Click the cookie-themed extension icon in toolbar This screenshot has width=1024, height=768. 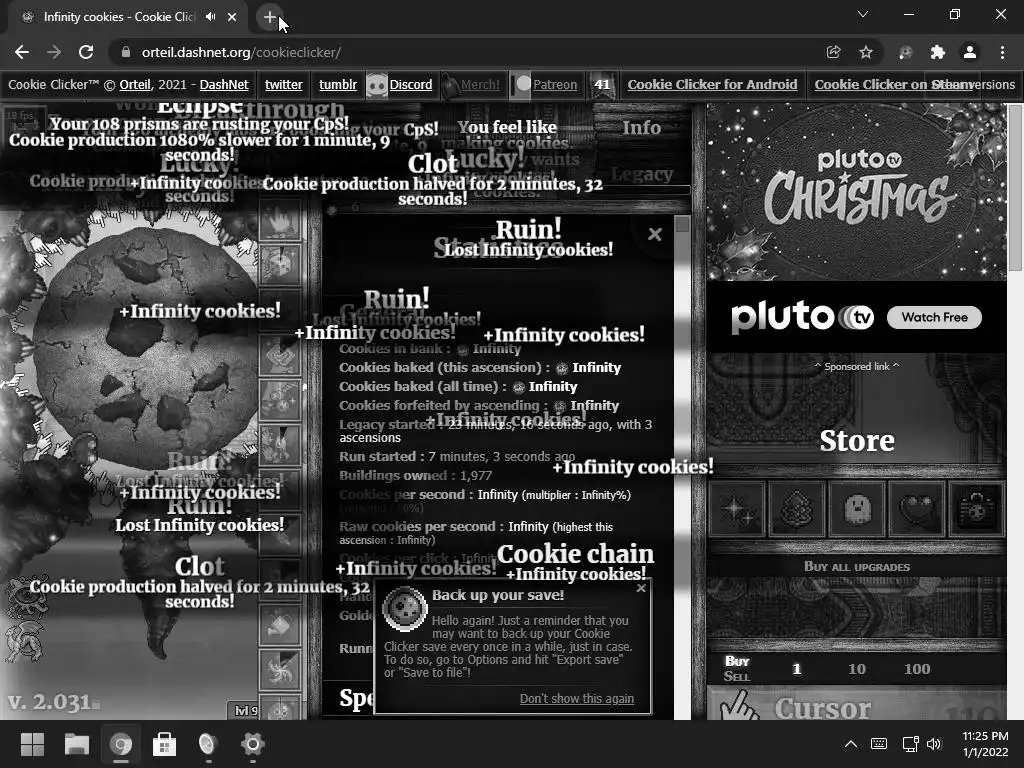[905, 52]
